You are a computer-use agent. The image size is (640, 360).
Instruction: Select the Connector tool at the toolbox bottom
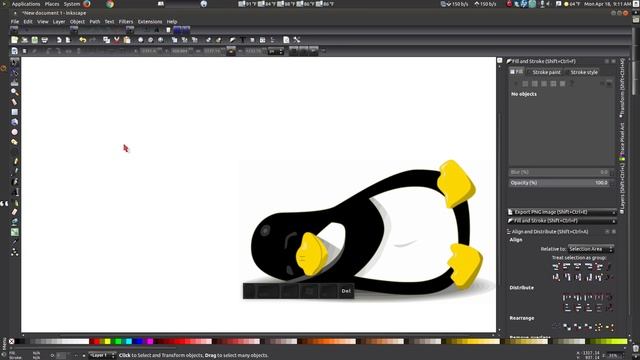15,252
